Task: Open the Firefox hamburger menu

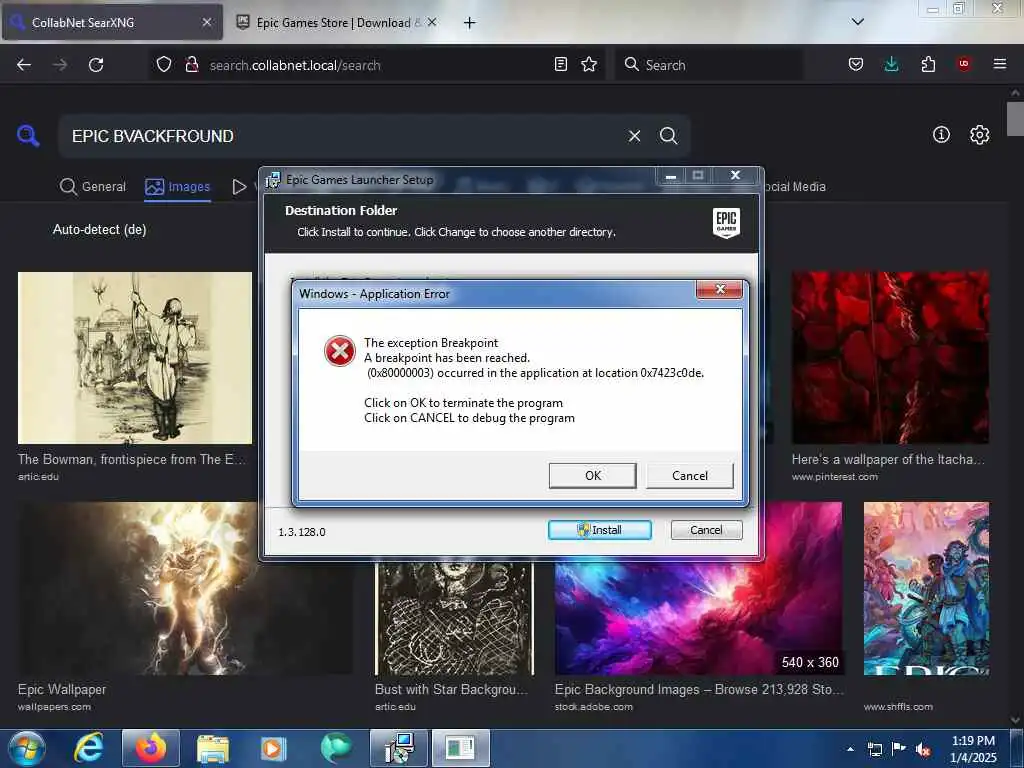Action: click(x=999, y=64)
